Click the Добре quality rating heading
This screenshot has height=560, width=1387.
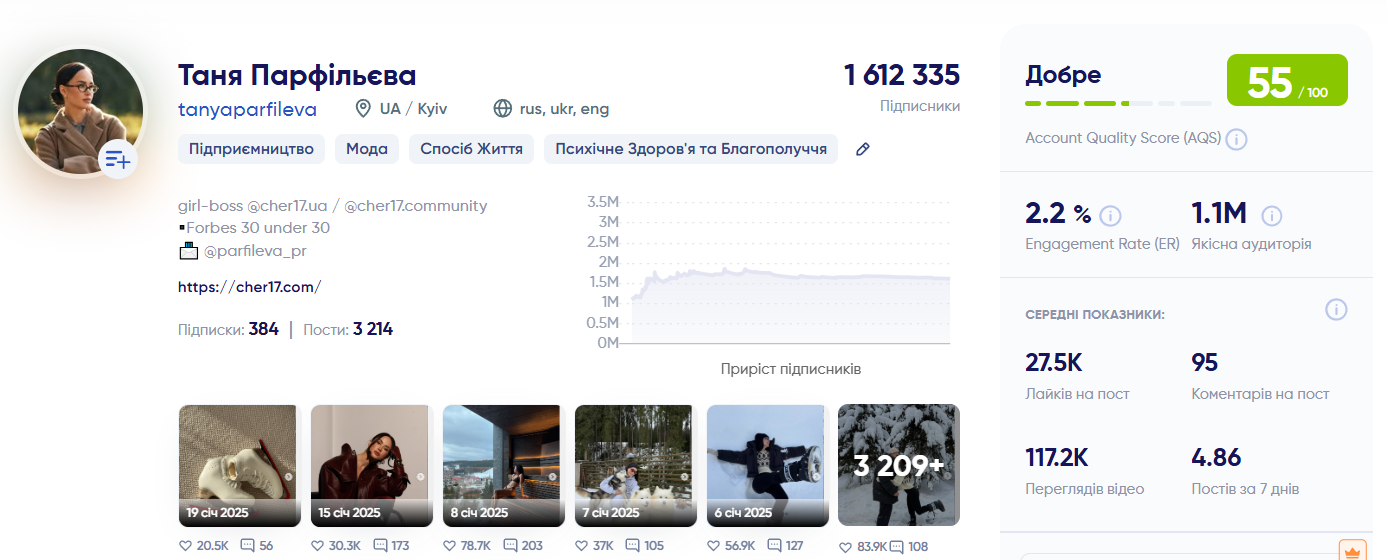1063,75
